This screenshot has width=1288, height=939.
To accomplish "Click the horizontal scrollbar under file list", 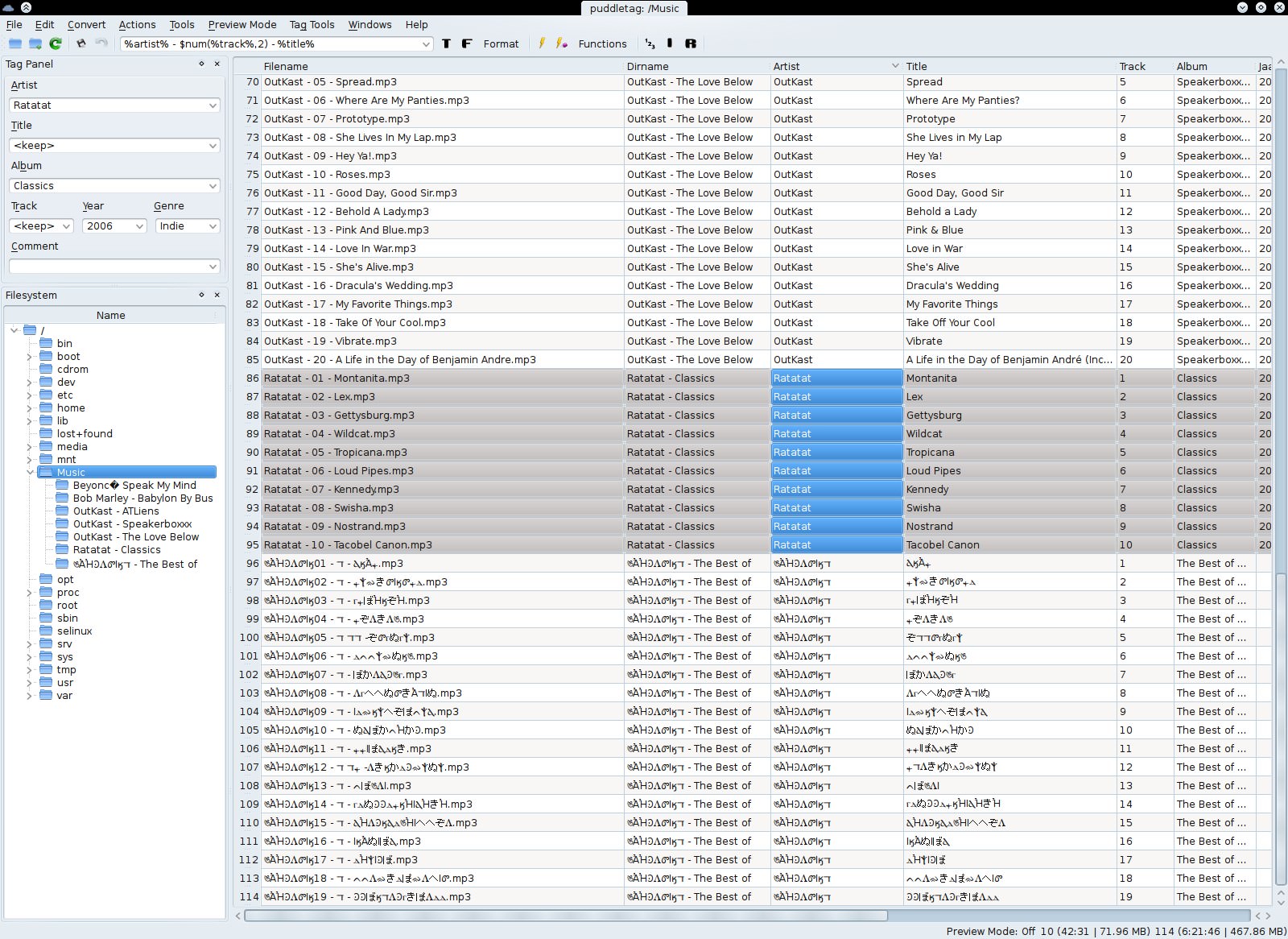I will 565,916.
